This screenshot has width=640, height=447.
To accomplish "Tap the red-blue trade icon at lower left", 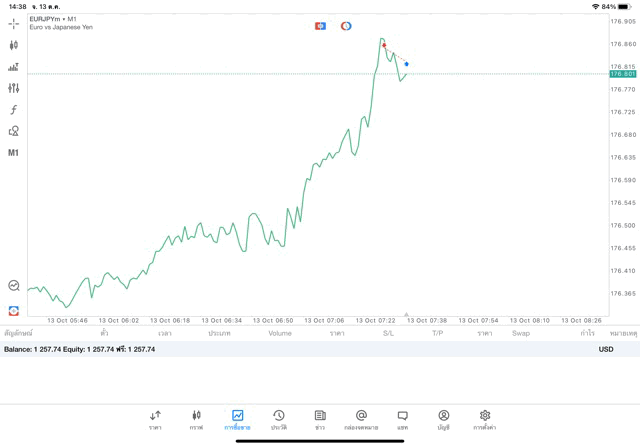I will point(13,311).
